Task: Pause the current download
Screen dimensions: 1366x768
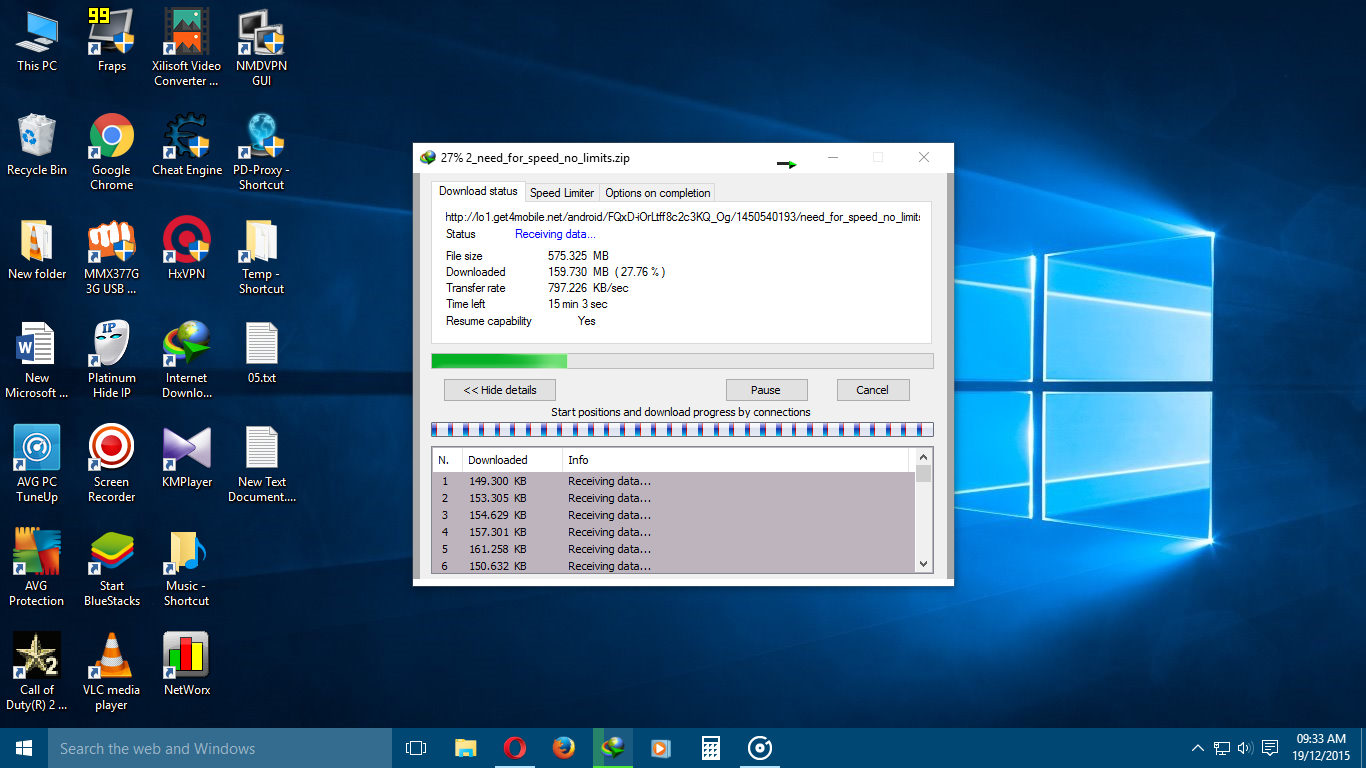Action: pyautogui.click(x=766, y=390)
